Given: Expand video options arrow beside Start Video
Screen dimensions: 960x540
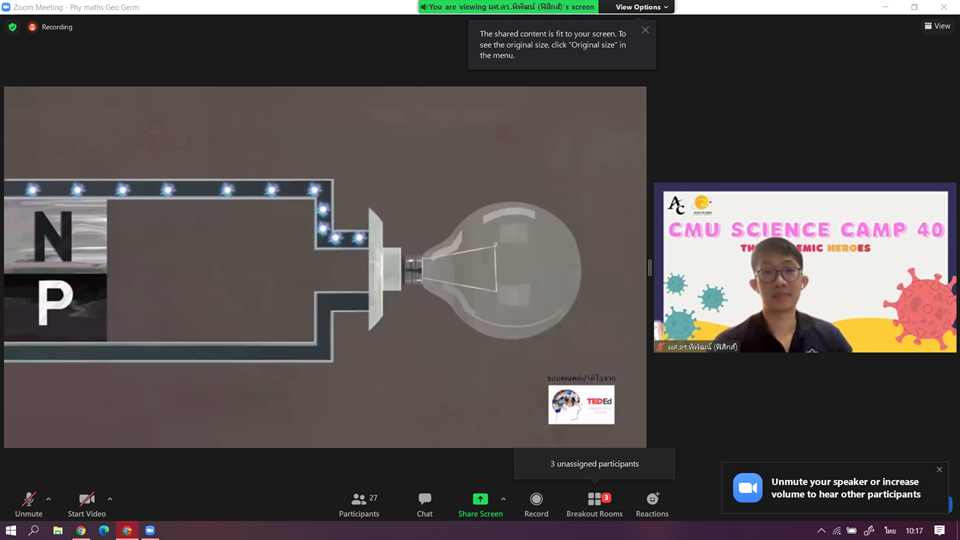Looking at the screenshot, I should pos(110,499).
